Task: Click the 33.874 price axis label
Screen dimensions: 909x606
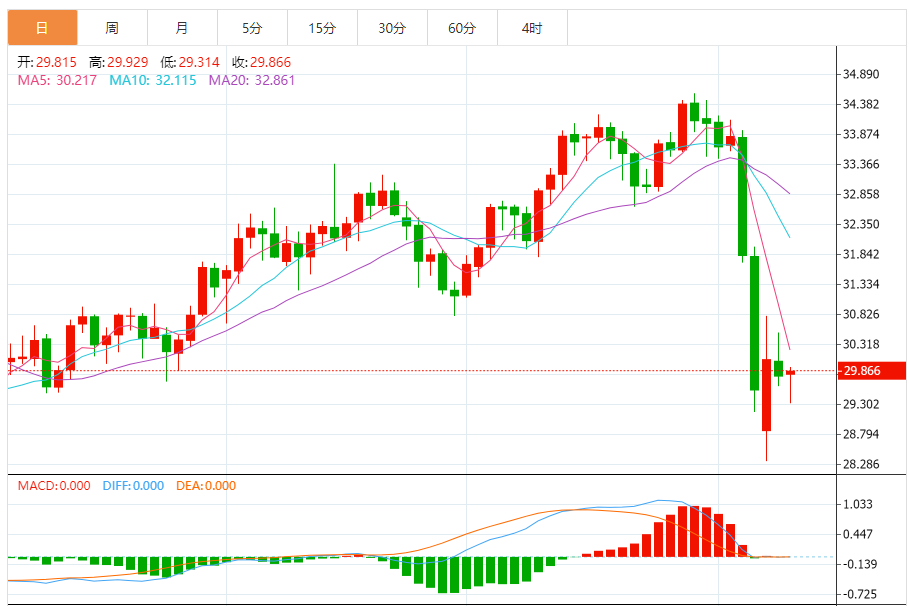Action: pos(861,135)
